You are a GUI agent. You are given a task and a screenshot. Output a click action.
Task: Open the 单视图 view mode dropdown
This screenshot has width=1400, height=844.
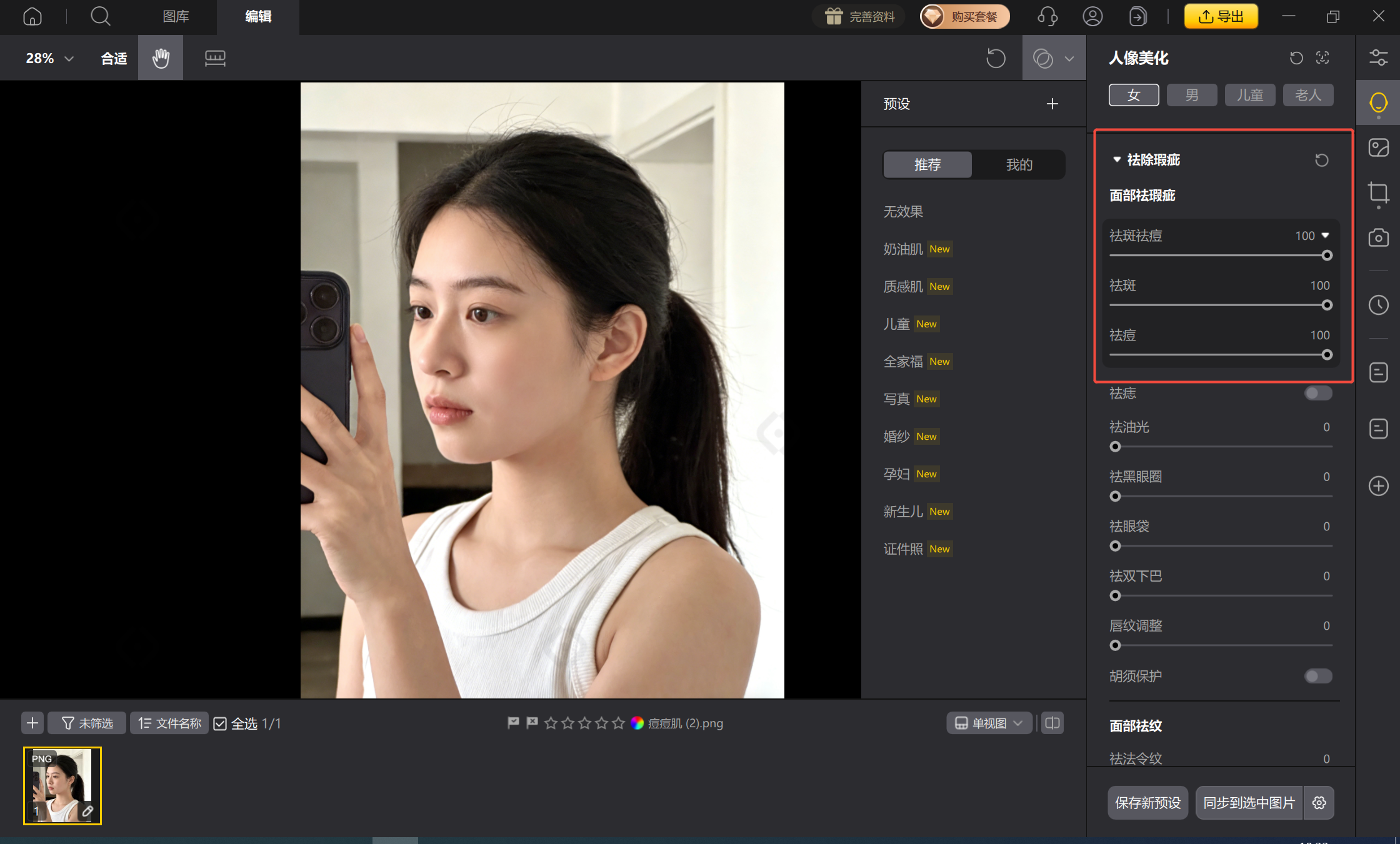point(989,723)
